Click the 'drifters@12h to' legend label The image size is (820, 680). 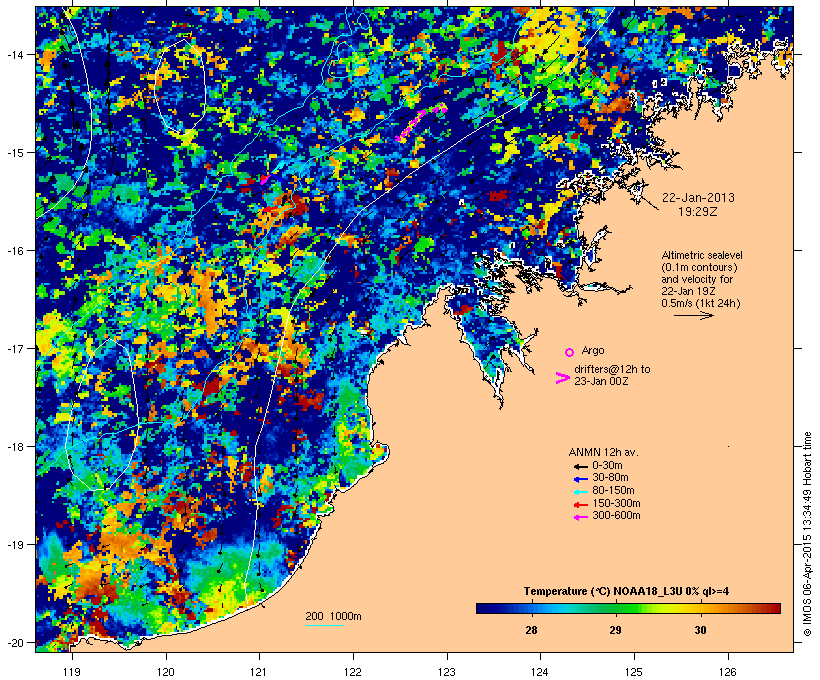coord(612,369)
